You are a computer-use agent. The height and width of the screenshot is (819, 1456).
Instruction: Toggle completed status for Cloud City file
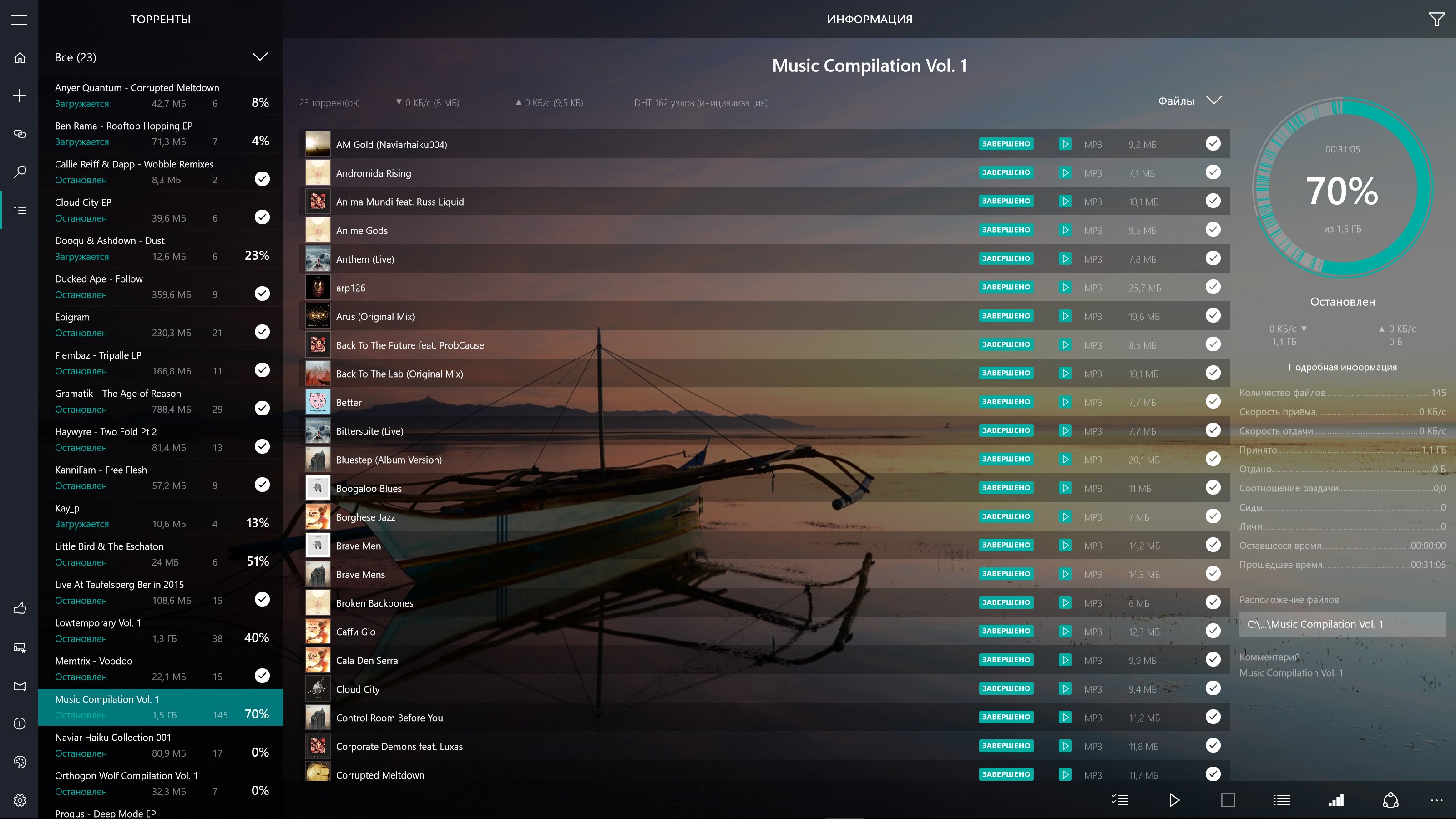(x=1213, y=689)
